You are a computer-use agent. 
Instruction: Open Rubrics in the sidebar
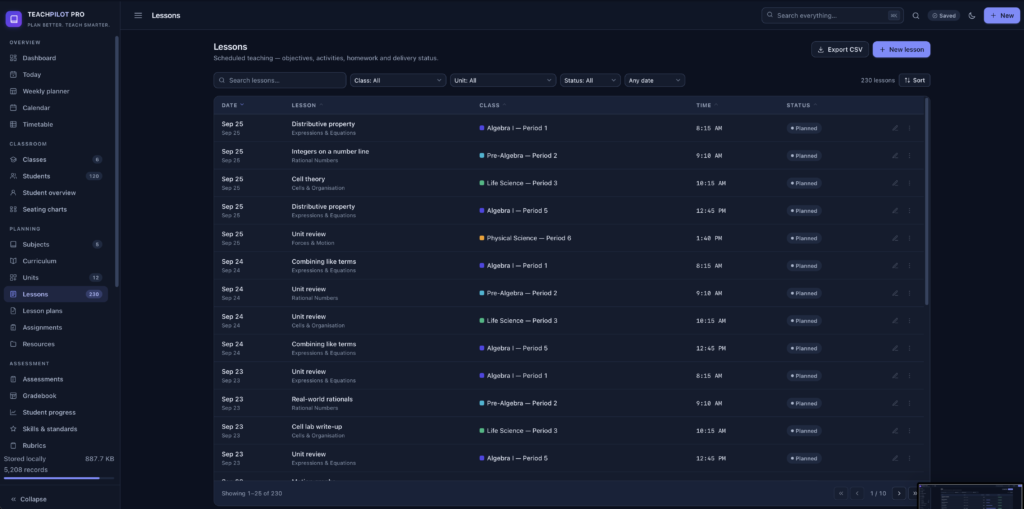point(56,446)
